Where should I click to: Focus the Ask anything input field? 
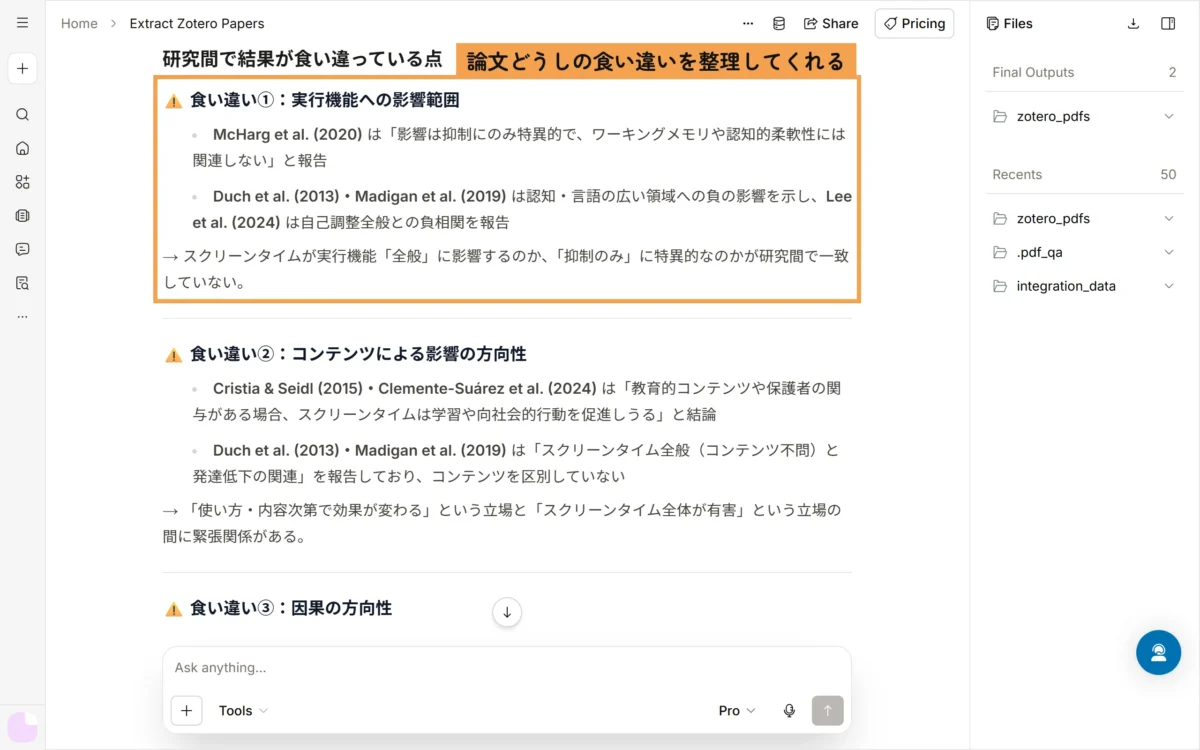pyautogui.click(x=507, y=667)
